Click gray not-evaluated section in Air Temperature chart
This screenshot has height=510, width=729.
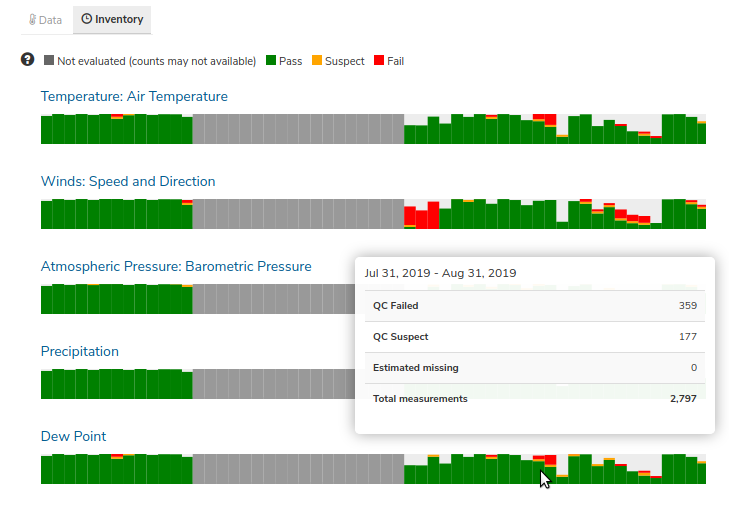coord(298,129)
